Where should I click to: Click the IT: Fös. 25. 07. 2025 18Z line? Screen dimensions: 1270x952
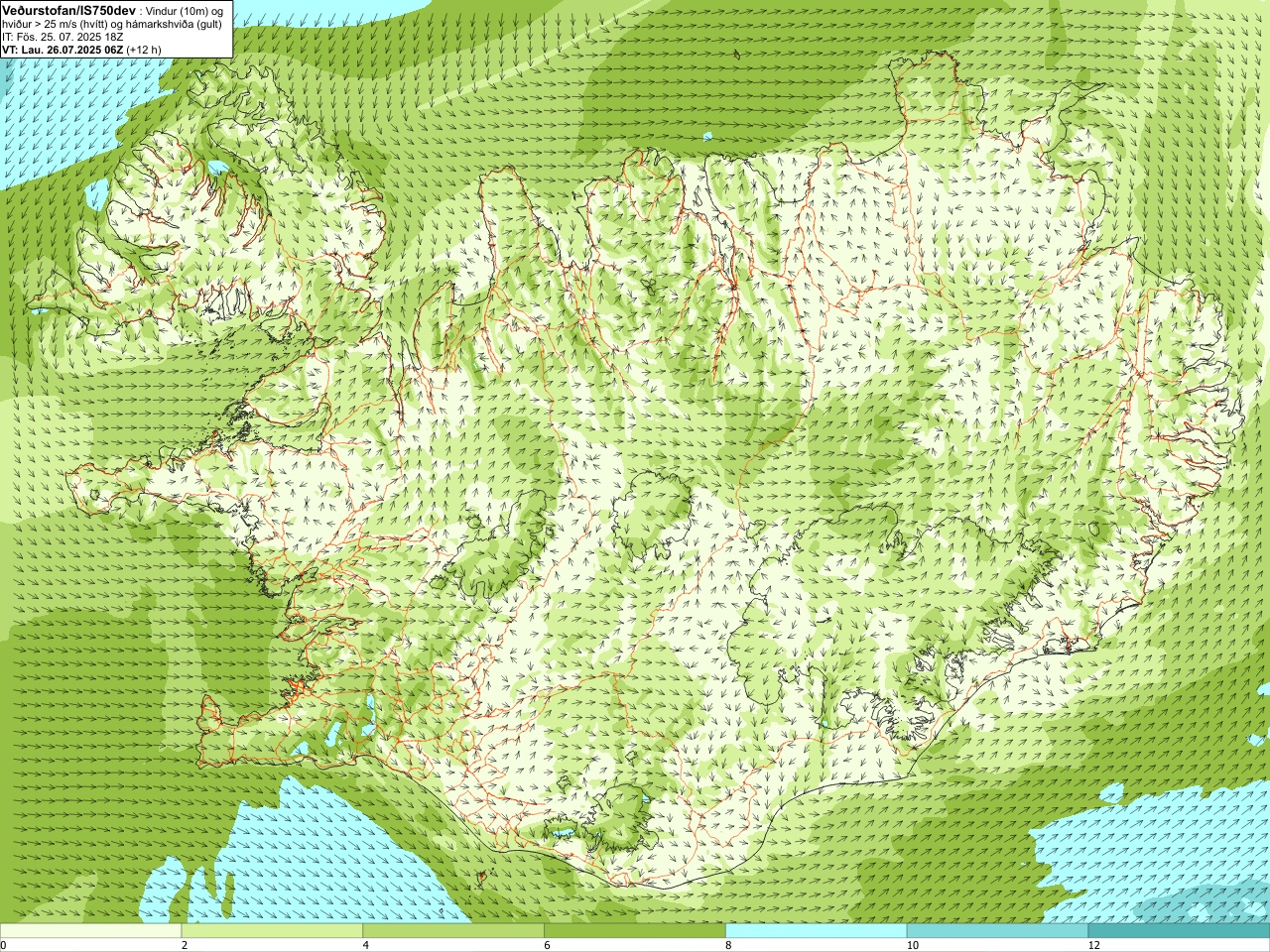(x=63, y=36)
